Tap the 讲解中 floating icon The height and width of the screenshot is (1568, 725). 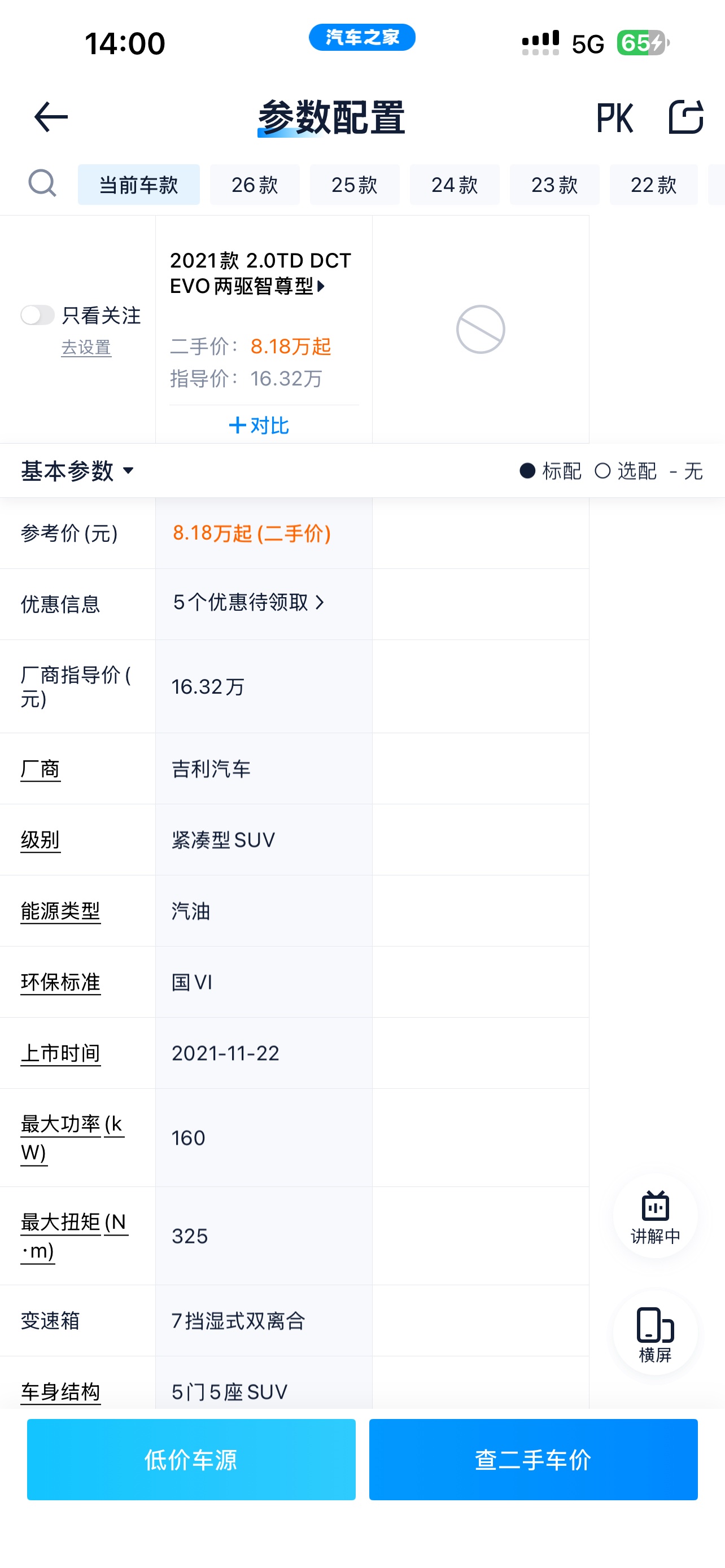pos(655,1216)
